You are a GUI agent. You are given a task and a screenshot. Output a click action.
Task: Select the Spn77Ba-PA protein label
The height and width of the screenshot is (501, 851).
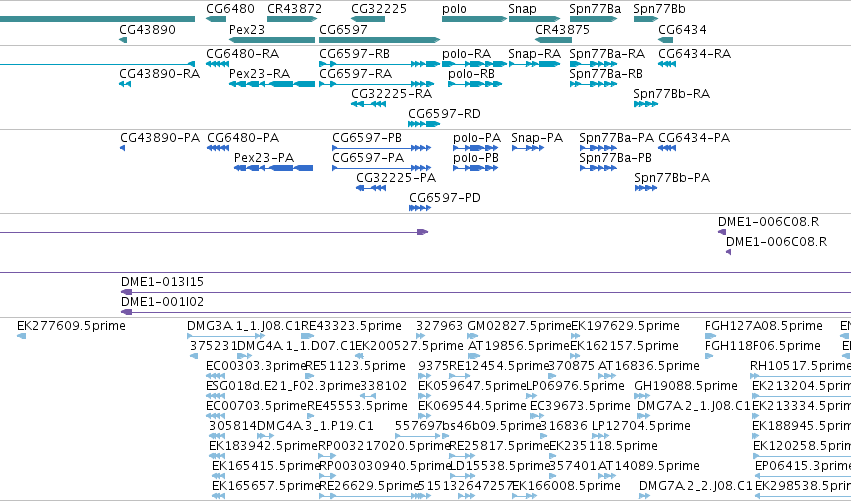(x=616, y=138)
